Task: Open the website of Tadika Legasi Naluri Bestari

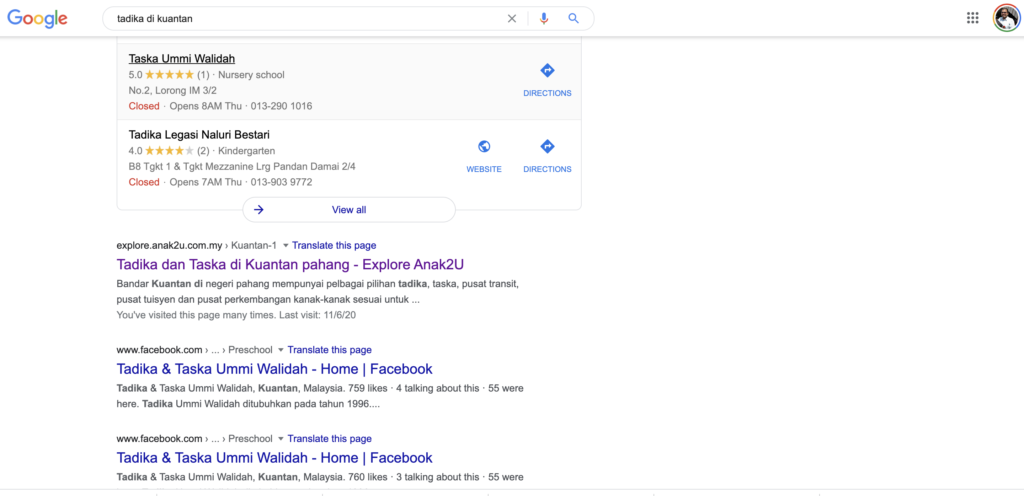Action: pos(484,156)
